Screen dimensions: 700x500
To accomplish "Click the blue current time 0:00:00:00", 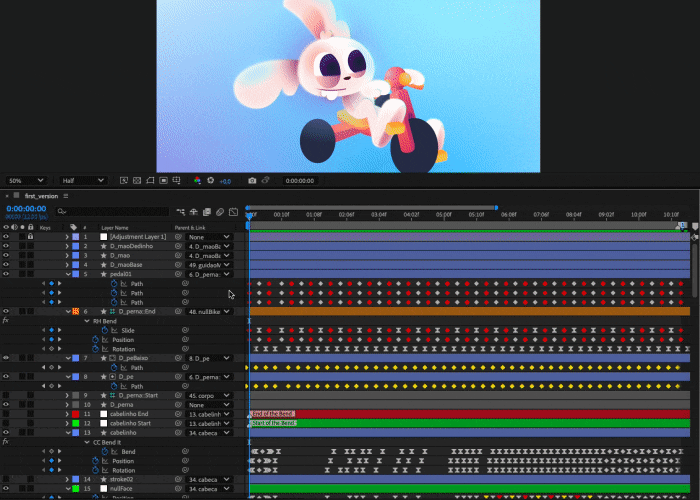I will tap(26, 208).
